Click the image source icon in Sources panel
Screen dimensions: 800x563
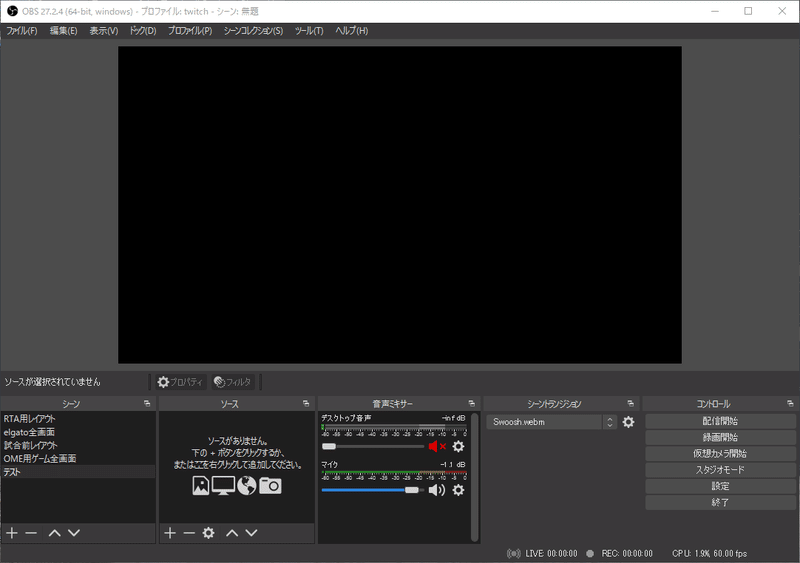coord(201,485)
